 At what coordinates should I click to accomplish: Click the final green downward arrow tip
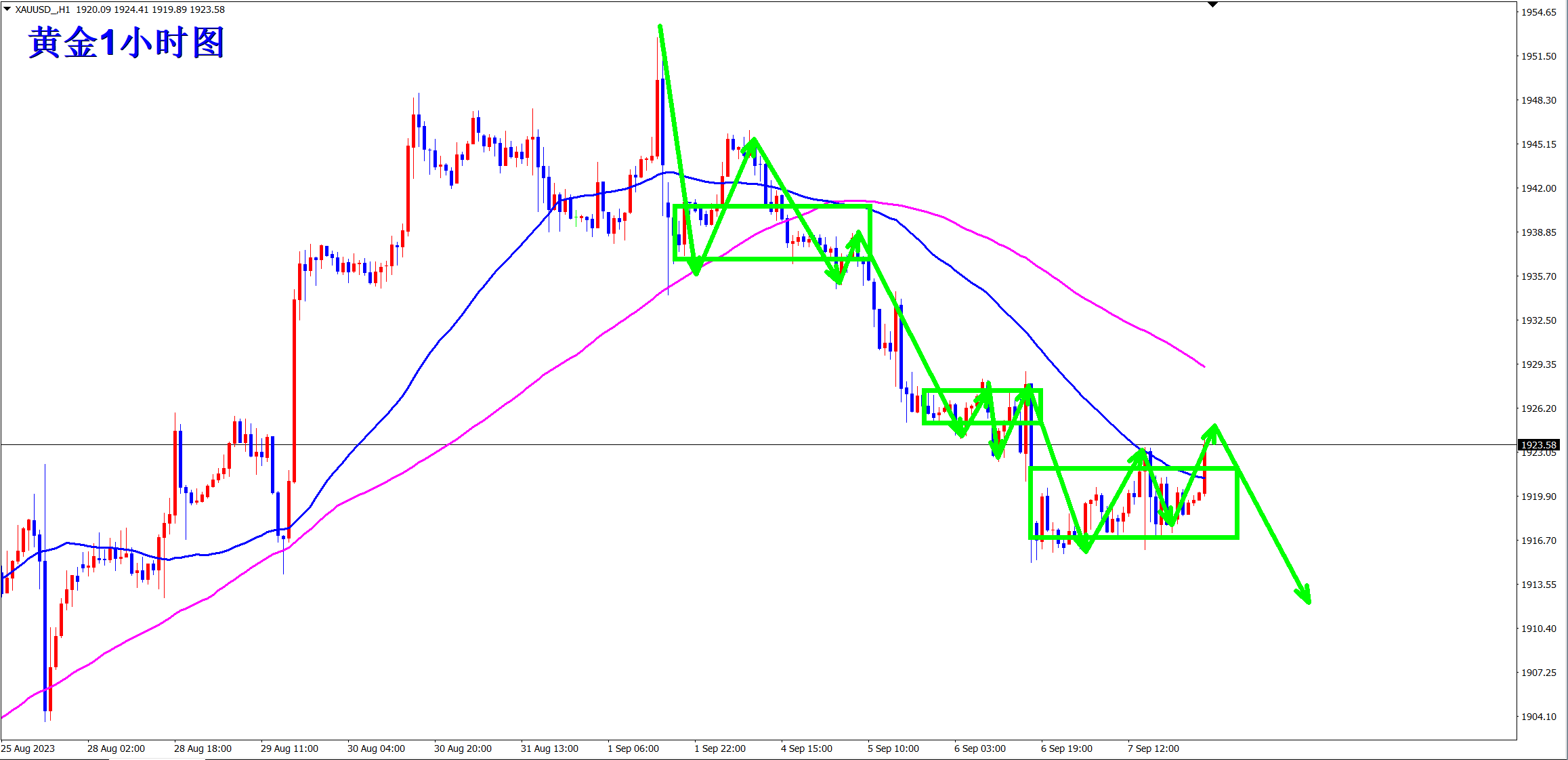coord(1309,601)
